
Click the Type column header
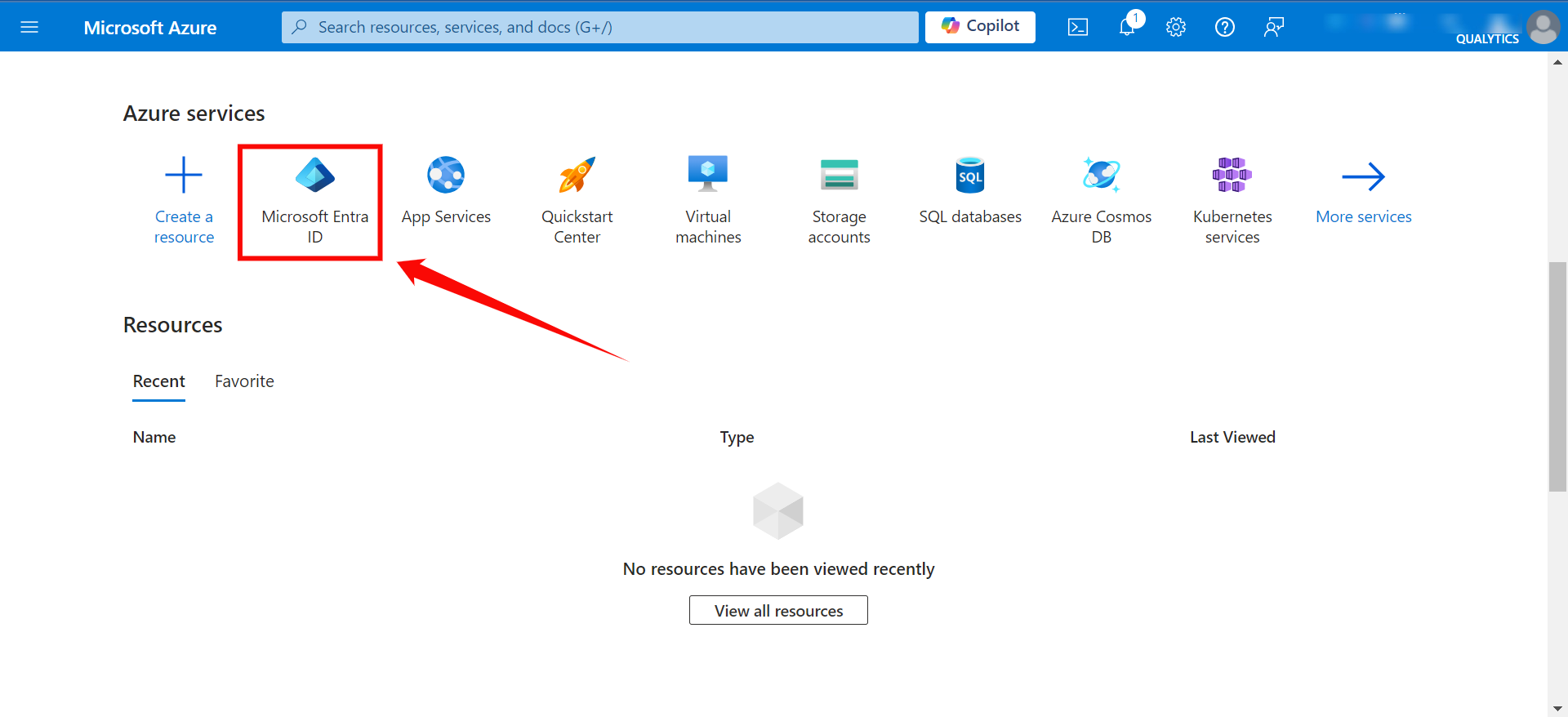pos(737,437)
